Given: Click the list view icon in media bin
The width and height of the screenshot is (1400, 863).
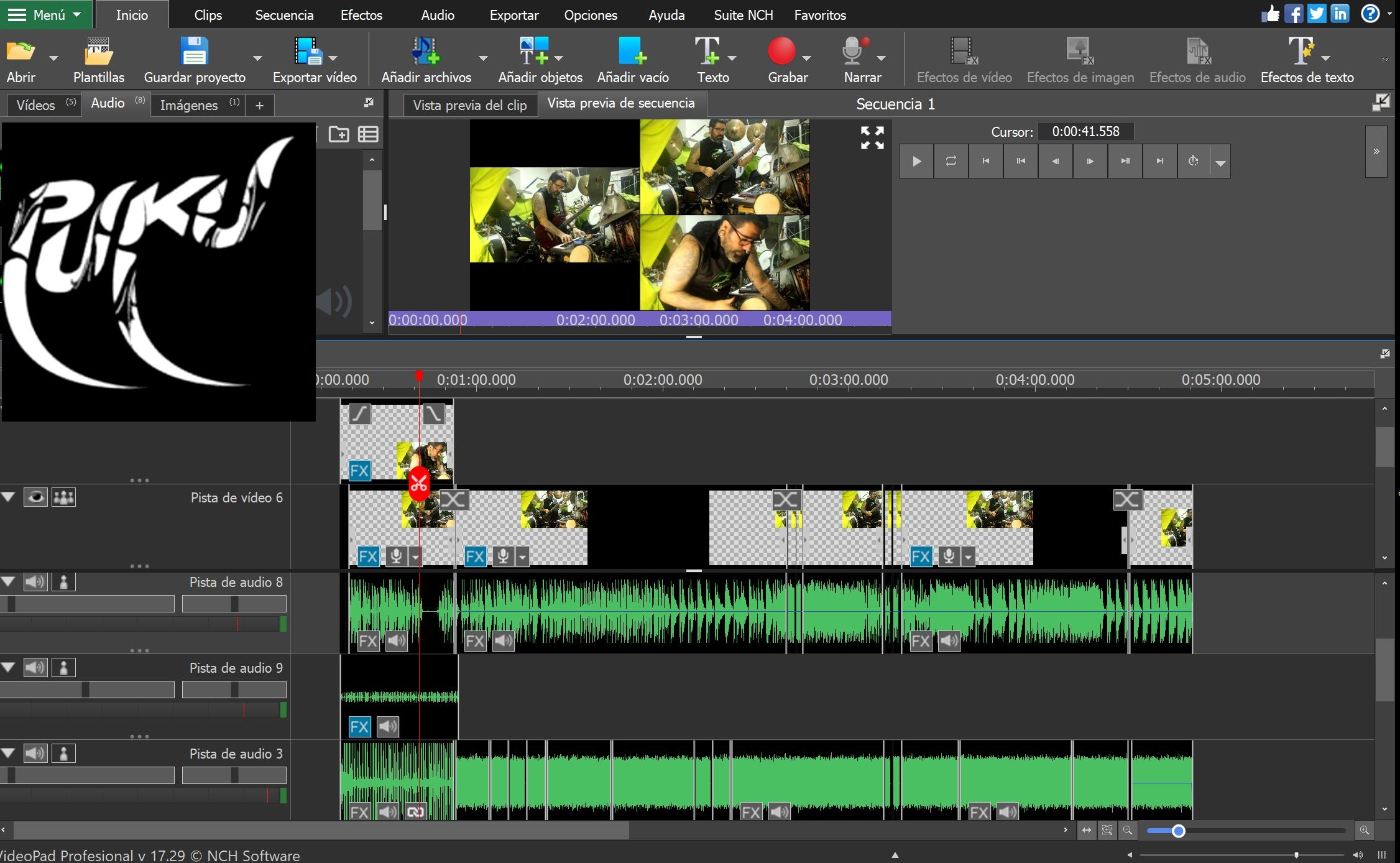Looking at the screenshot, I should click(368, 134).
